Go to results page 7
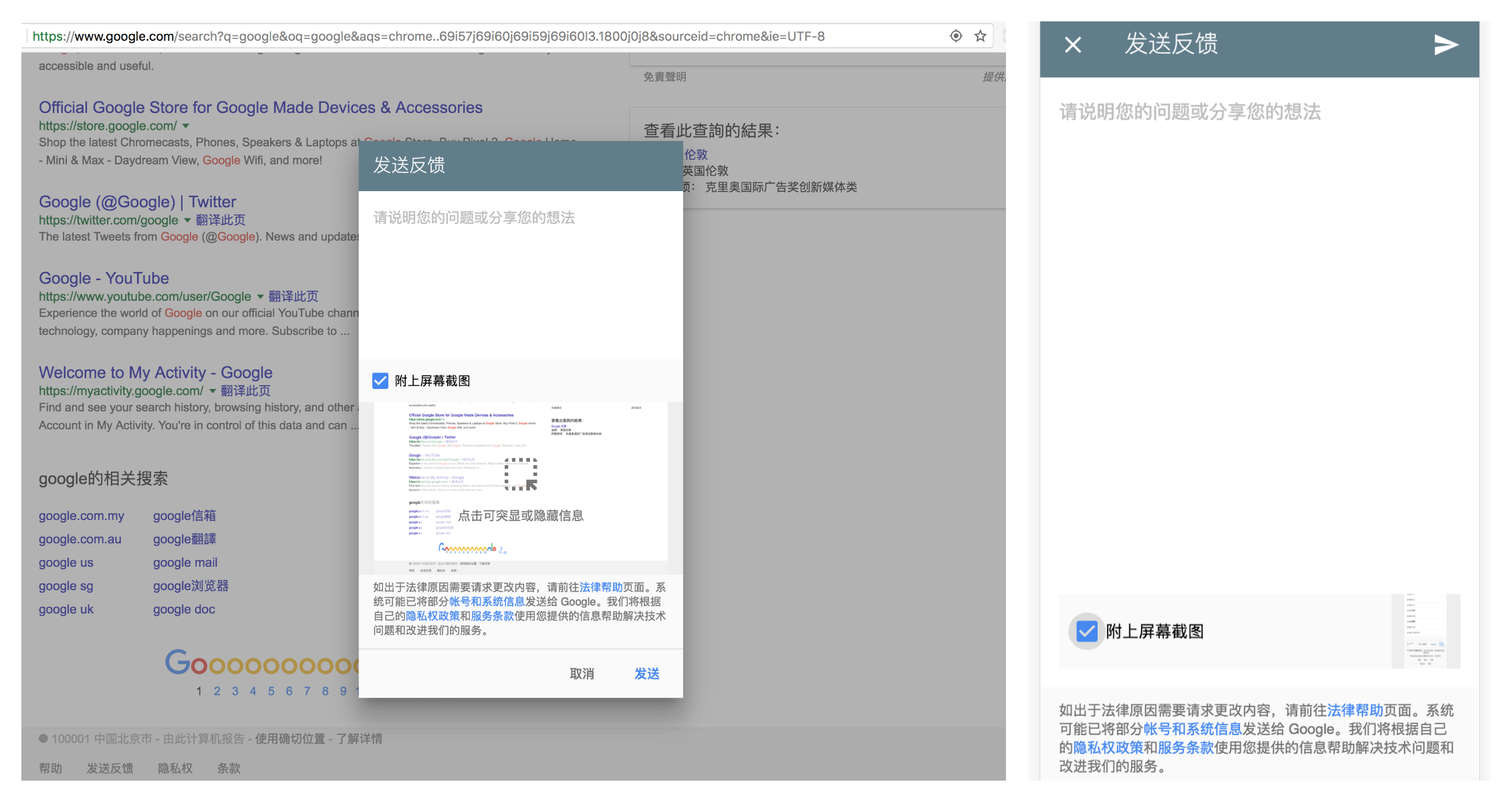Screen dimensions: 1512x802 pos(307,691)
